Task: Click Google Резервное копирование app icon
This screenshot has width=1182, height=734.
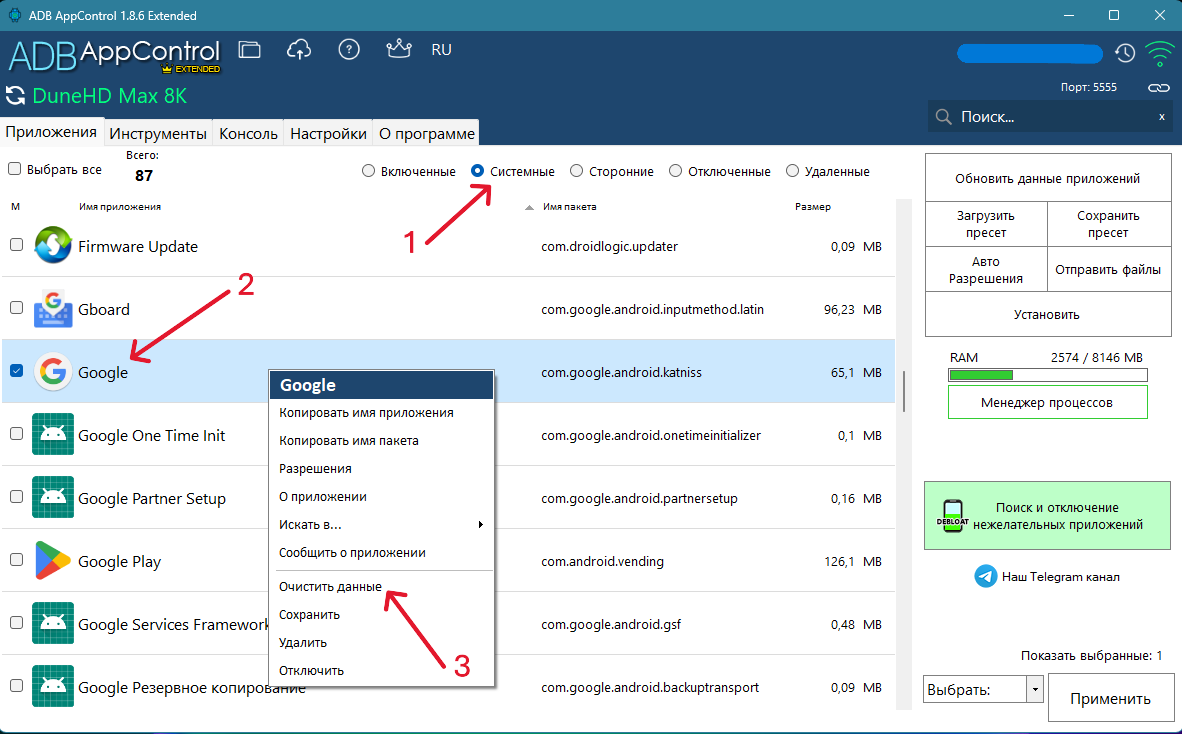Action: click(53, 687)
